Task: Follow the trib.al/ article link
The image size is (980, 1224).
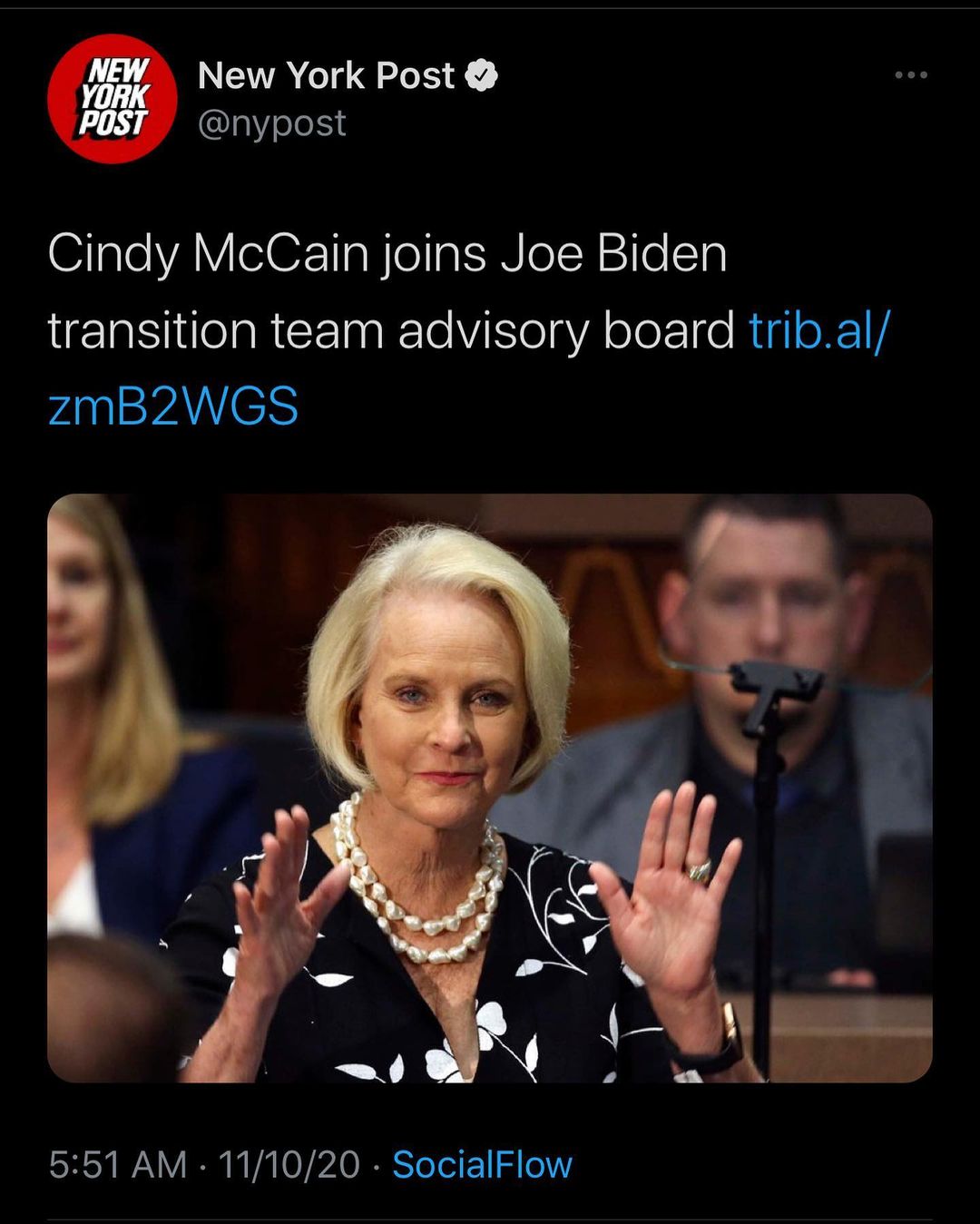Action: [x=820, y=330]
